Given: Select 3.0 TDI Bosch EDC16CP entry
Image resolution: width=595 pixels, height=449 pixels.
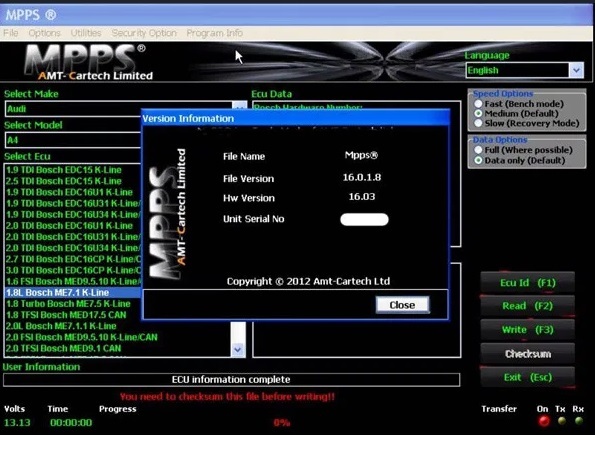Looking at the screenshot, I should coord(73,270).
